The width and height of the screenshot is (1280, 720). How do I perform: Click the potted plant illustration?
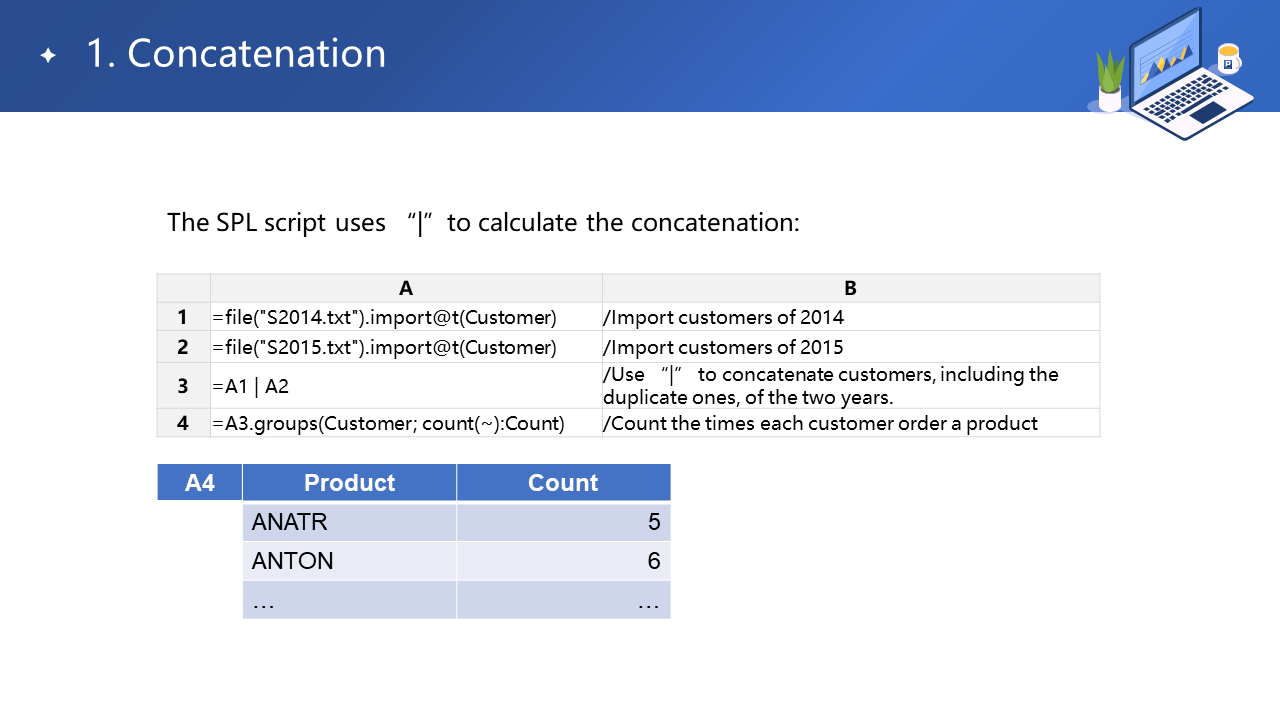(1110, 82)
